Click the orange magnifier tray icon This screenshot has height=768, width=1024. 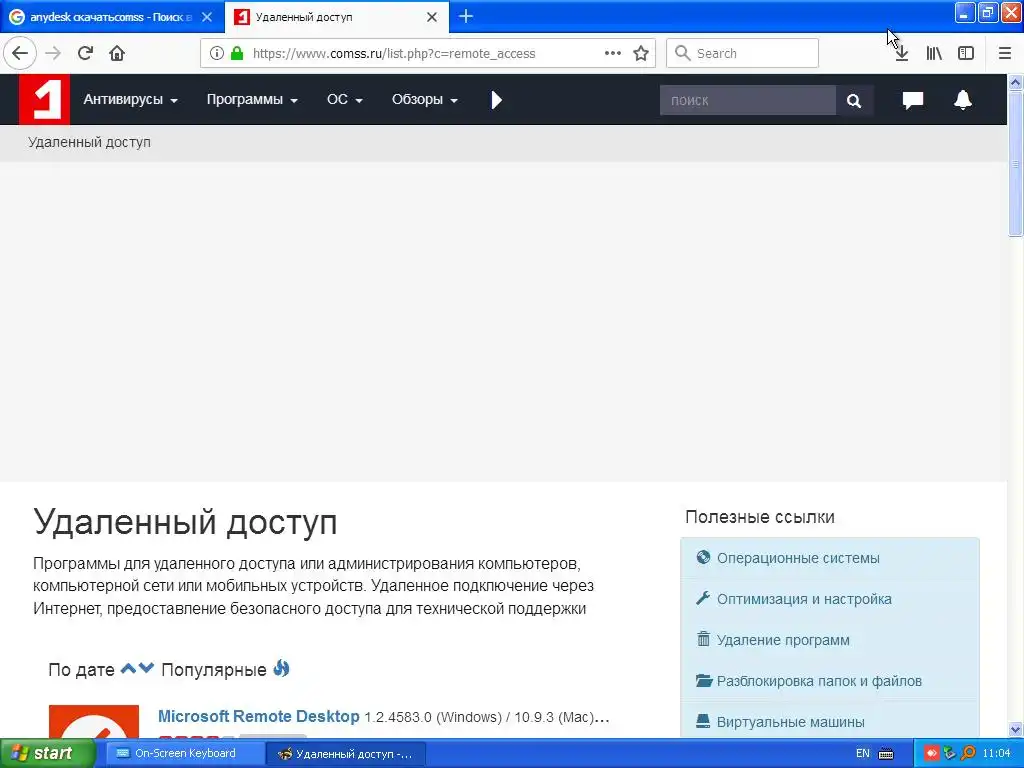[967, 754]
